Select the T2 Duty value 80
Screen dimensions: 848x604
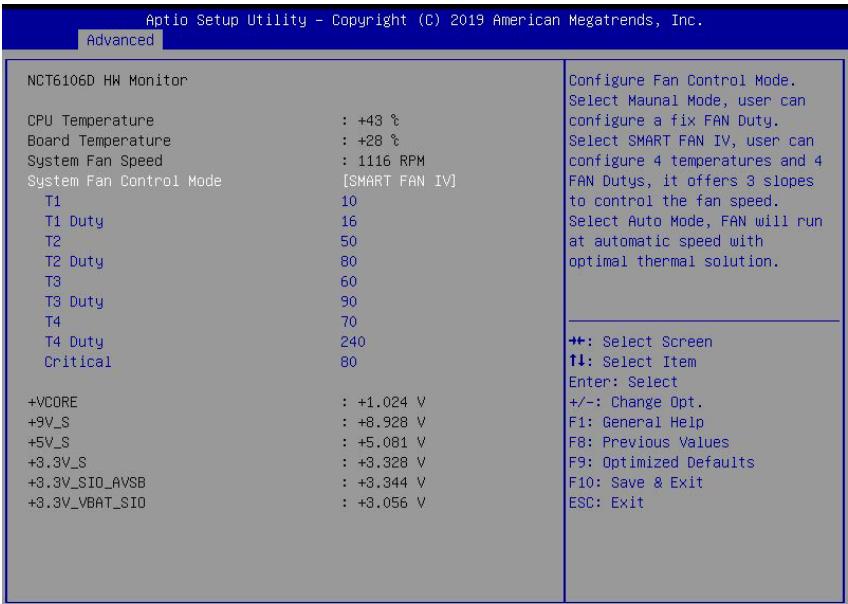349,262
